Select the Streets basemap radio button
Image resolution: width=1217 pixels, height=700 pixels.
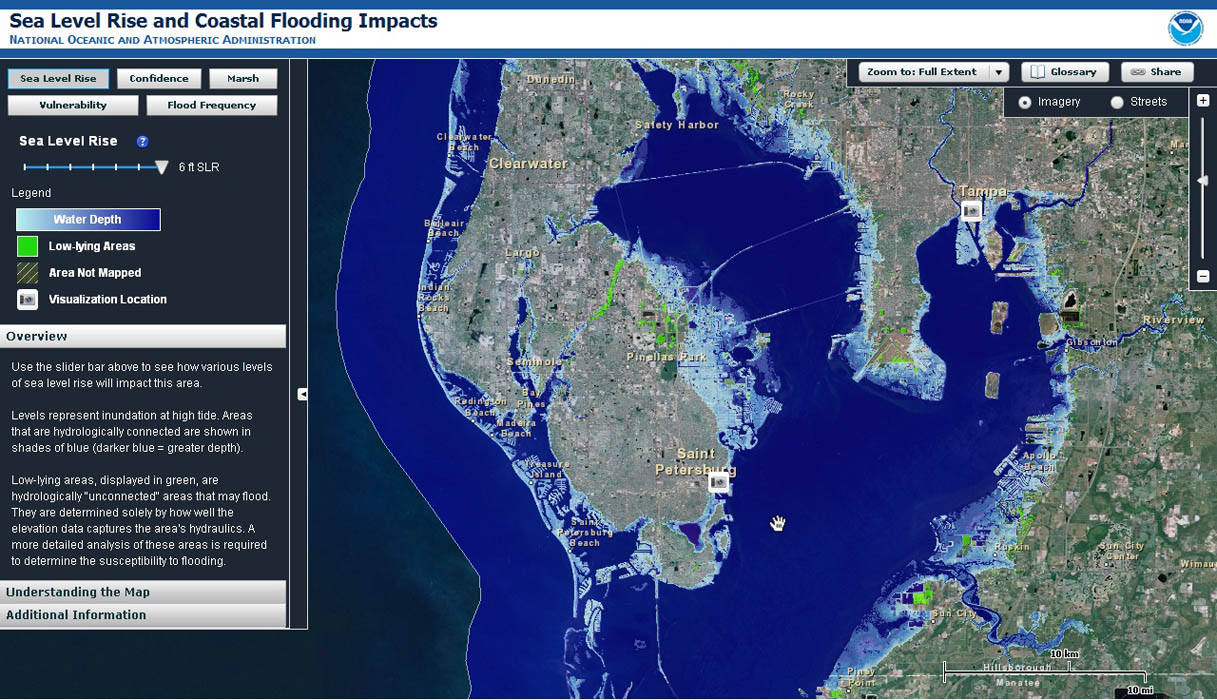pos(1117,102)
